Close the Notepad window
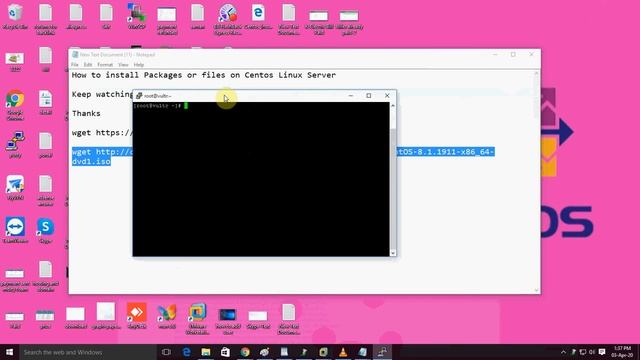The width and height of the screenshot is (640, 360). 531,54
